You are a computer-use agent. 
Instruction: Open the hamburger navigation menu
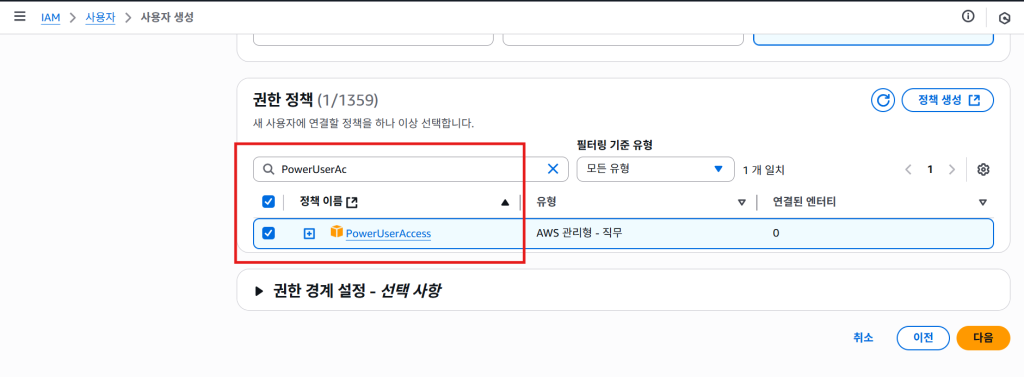[x=20, y=16]
